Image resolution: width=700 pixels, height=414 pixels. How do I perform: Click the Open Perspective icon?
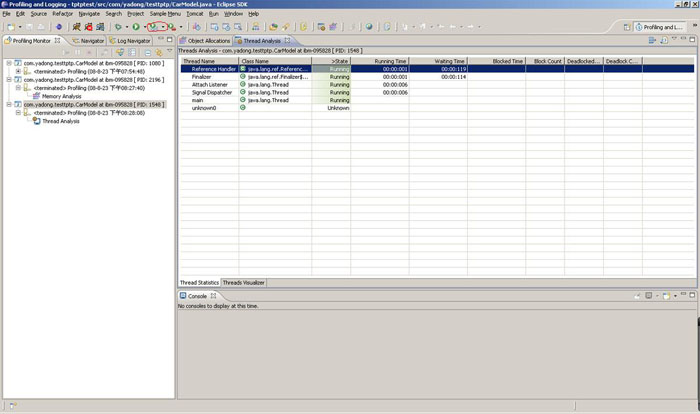[x=627, y=27]
